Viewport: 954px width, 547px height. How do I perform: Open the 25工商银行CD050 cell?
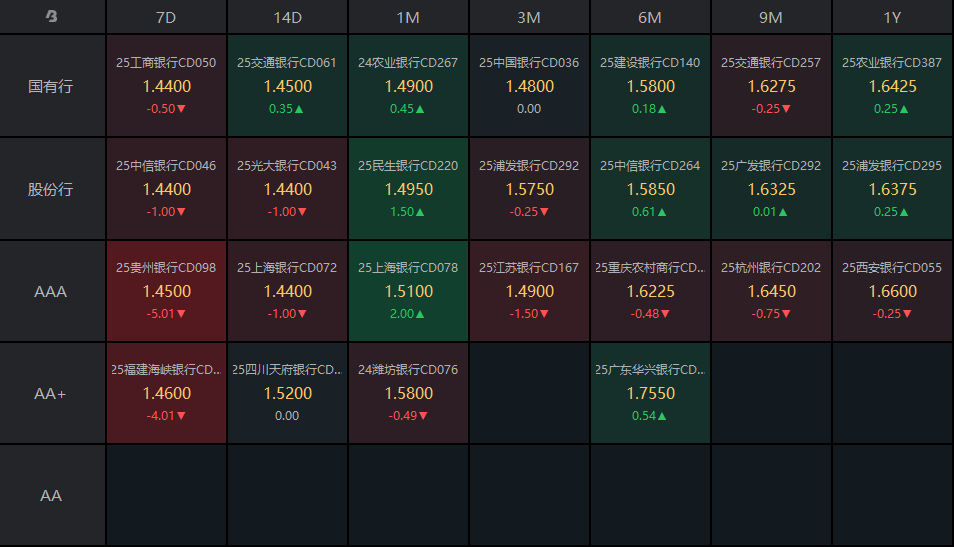[166, 86]
